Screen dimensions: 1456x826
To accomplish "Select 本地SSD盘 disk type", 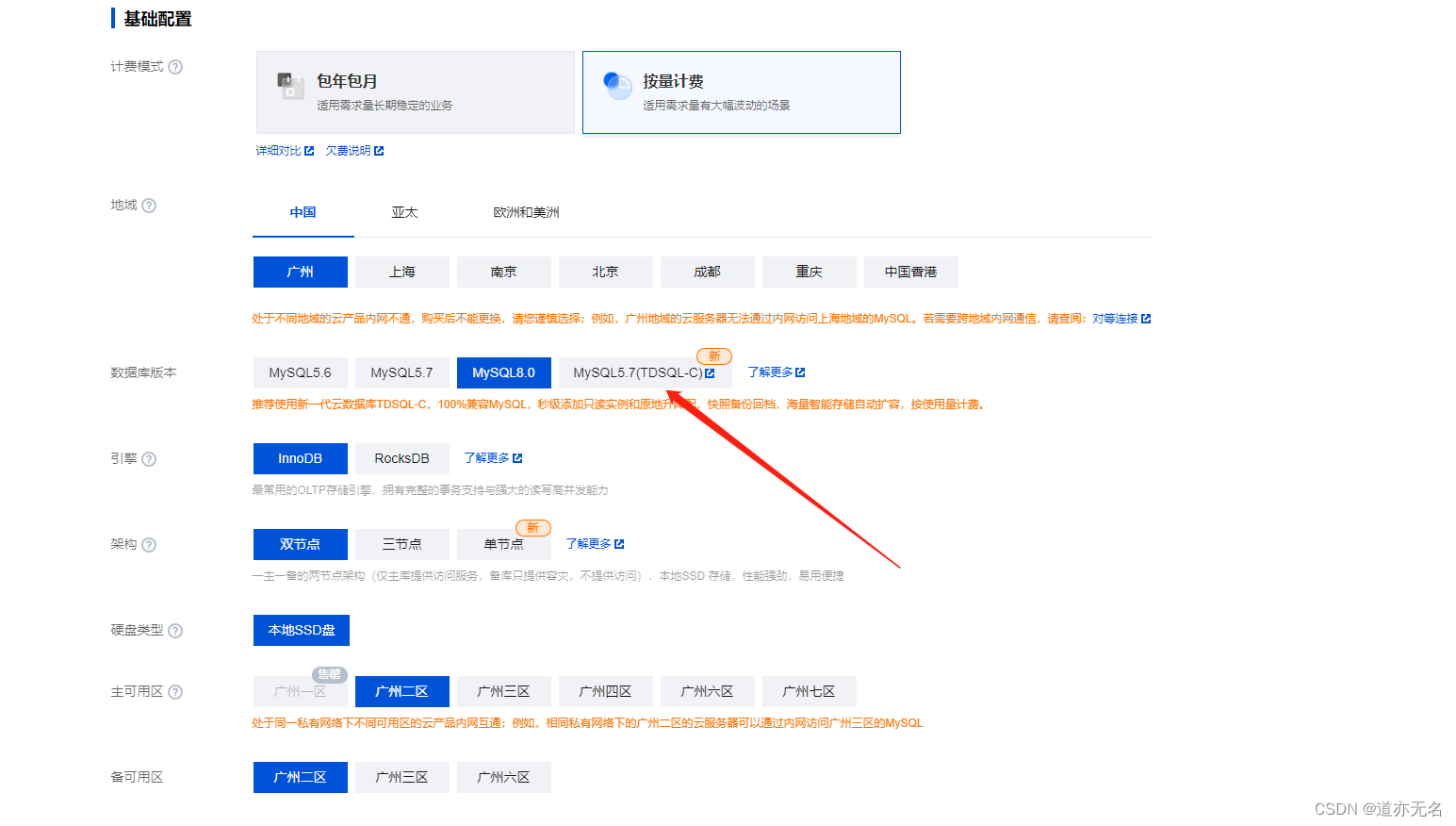I will (302, 630).
